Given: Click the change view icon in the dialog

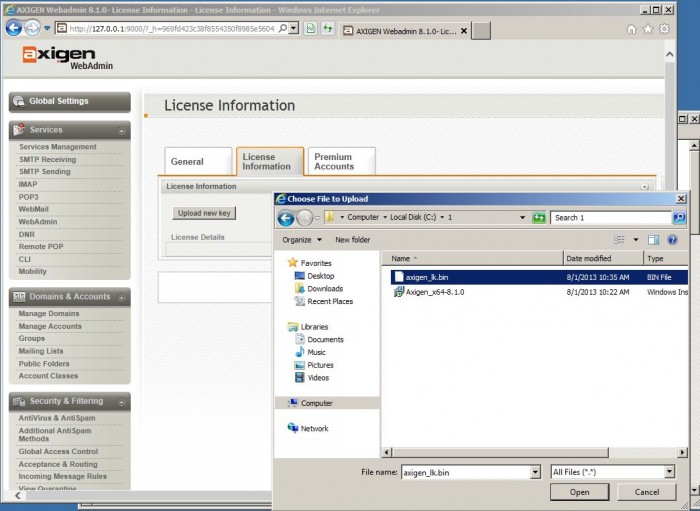Looking at the screenshot, I should click(619, 240).
